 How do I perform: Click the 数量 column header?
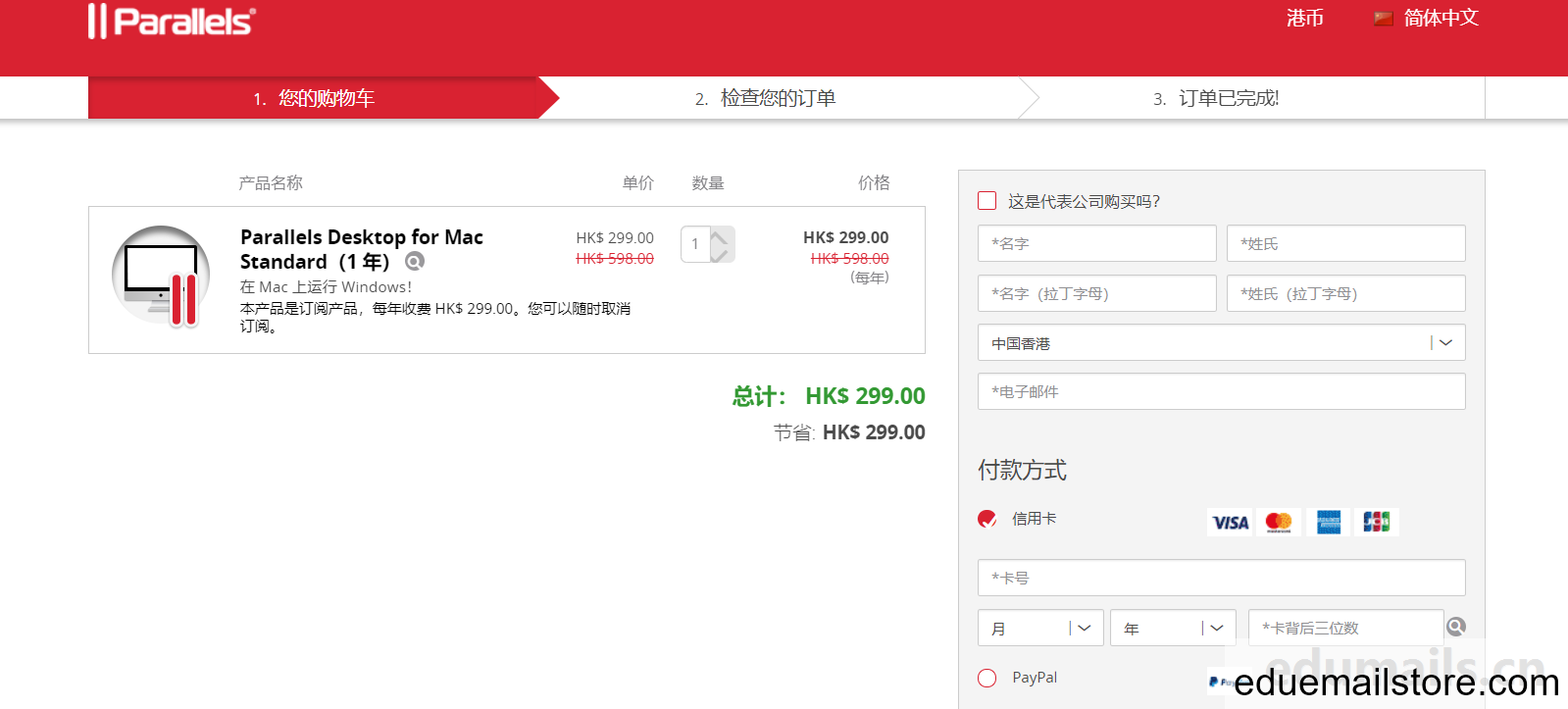tap(708, 182)
